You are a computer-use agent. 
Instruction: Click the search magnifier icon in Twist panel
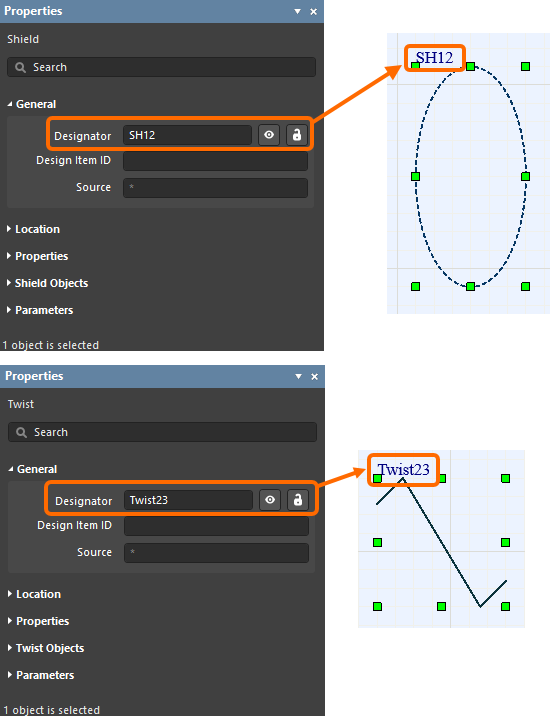coord(21,432)
